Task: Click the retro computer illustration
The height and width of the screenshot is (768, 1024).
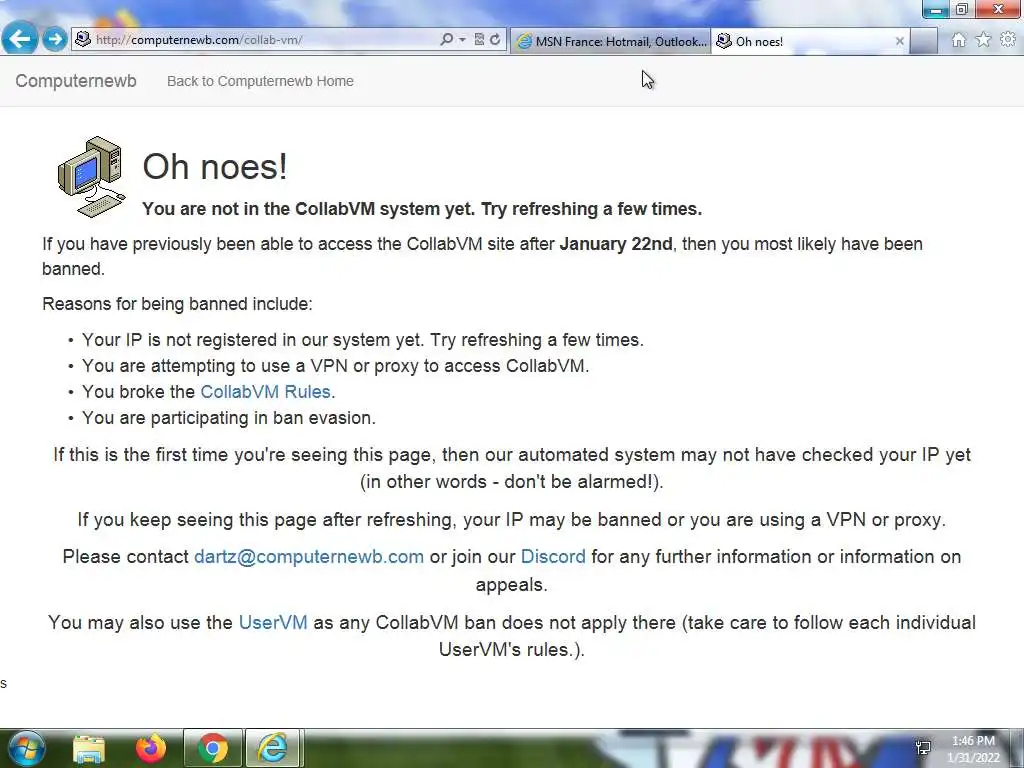Action: pos(91,176)
